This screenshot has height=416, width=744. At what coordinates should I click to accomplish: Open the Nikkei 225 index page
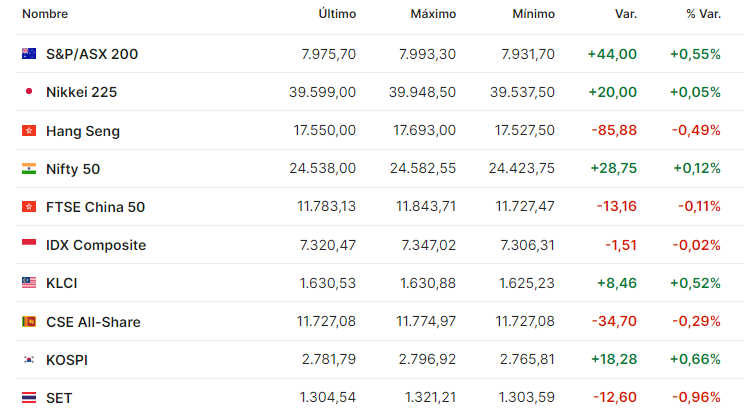click(x=81, y=92)
